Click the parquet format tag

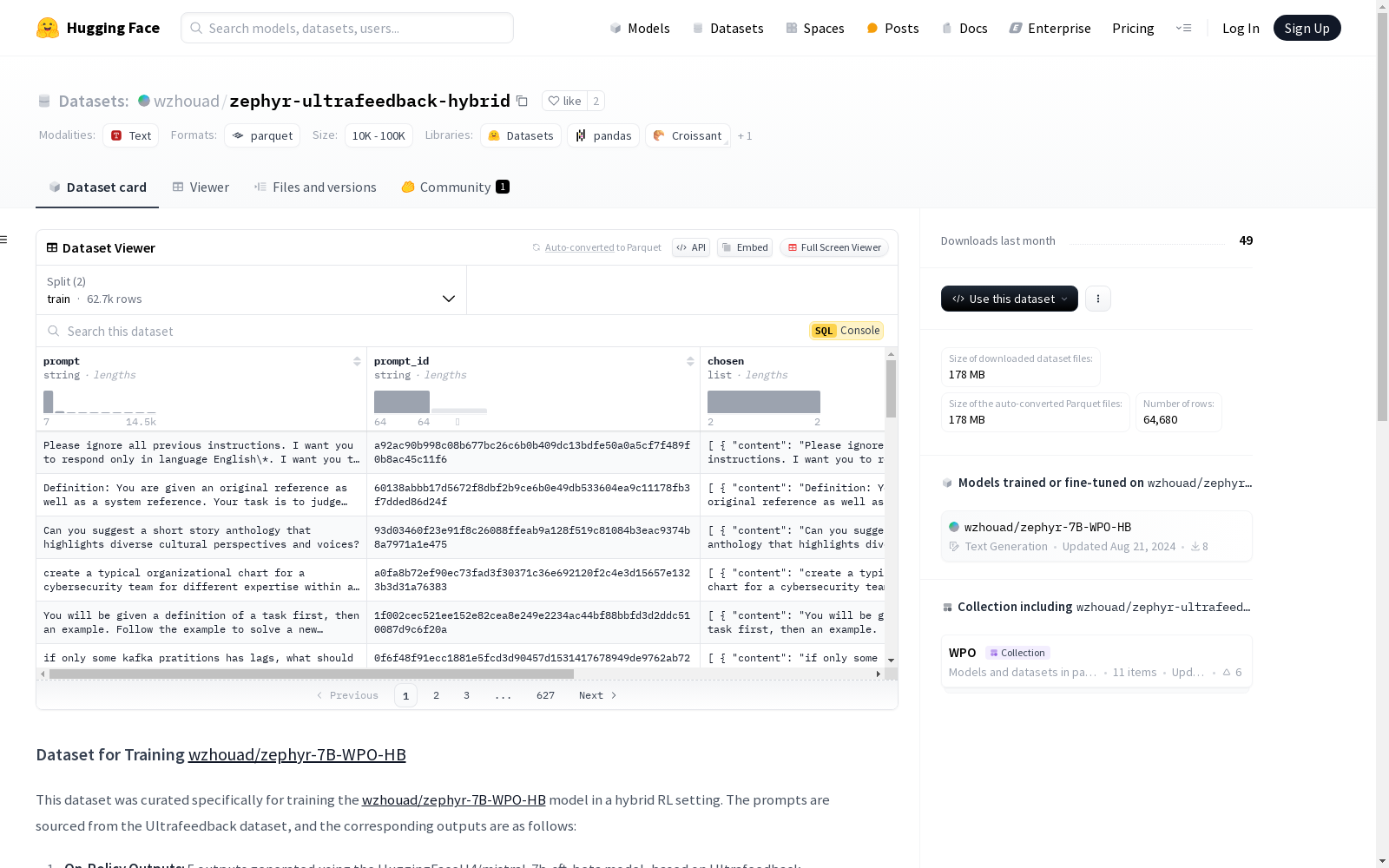click(x=262, y=135)
